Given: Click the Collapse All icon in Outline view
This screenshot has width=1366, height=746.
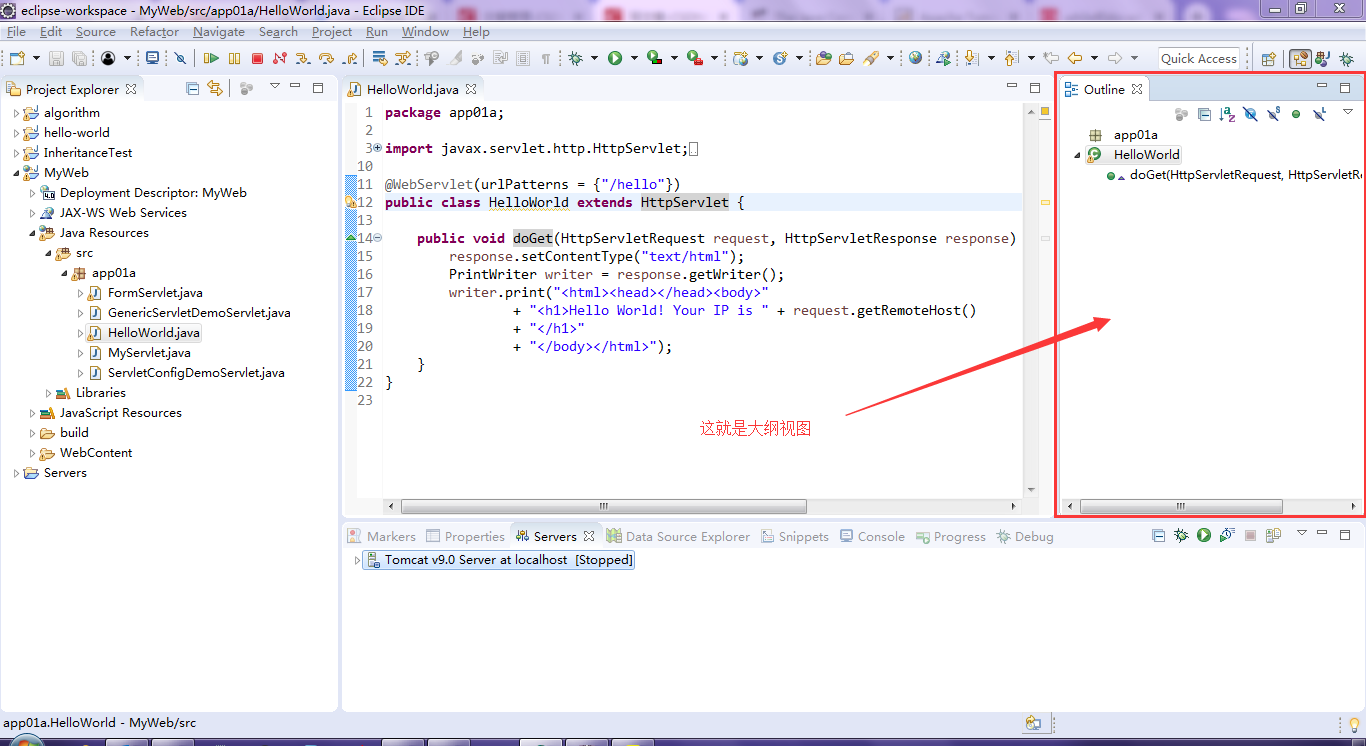Looking at the screenshot, I should (1204, 114).
